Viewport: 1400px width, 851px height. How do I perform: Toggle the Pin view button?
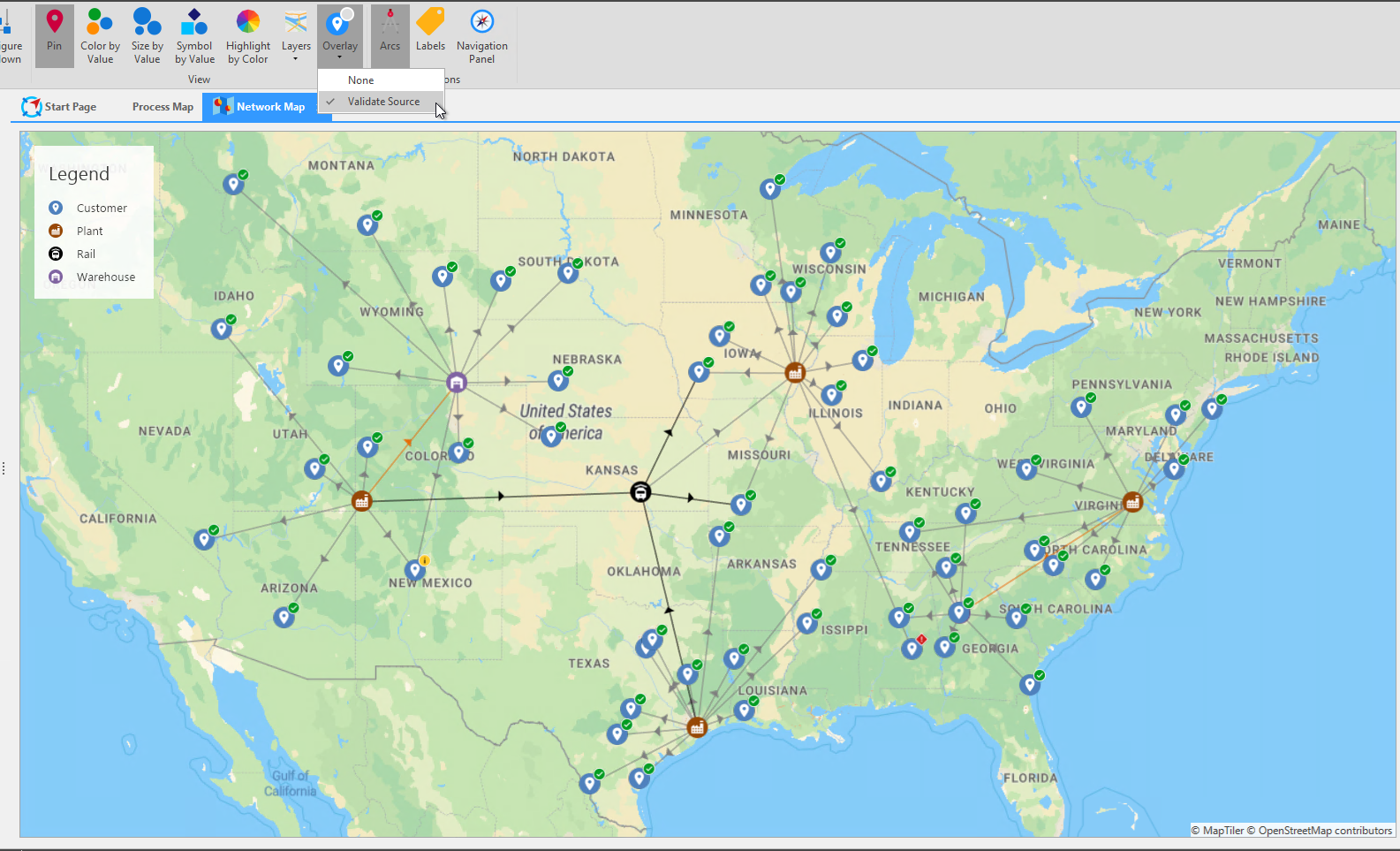[55, 35]
